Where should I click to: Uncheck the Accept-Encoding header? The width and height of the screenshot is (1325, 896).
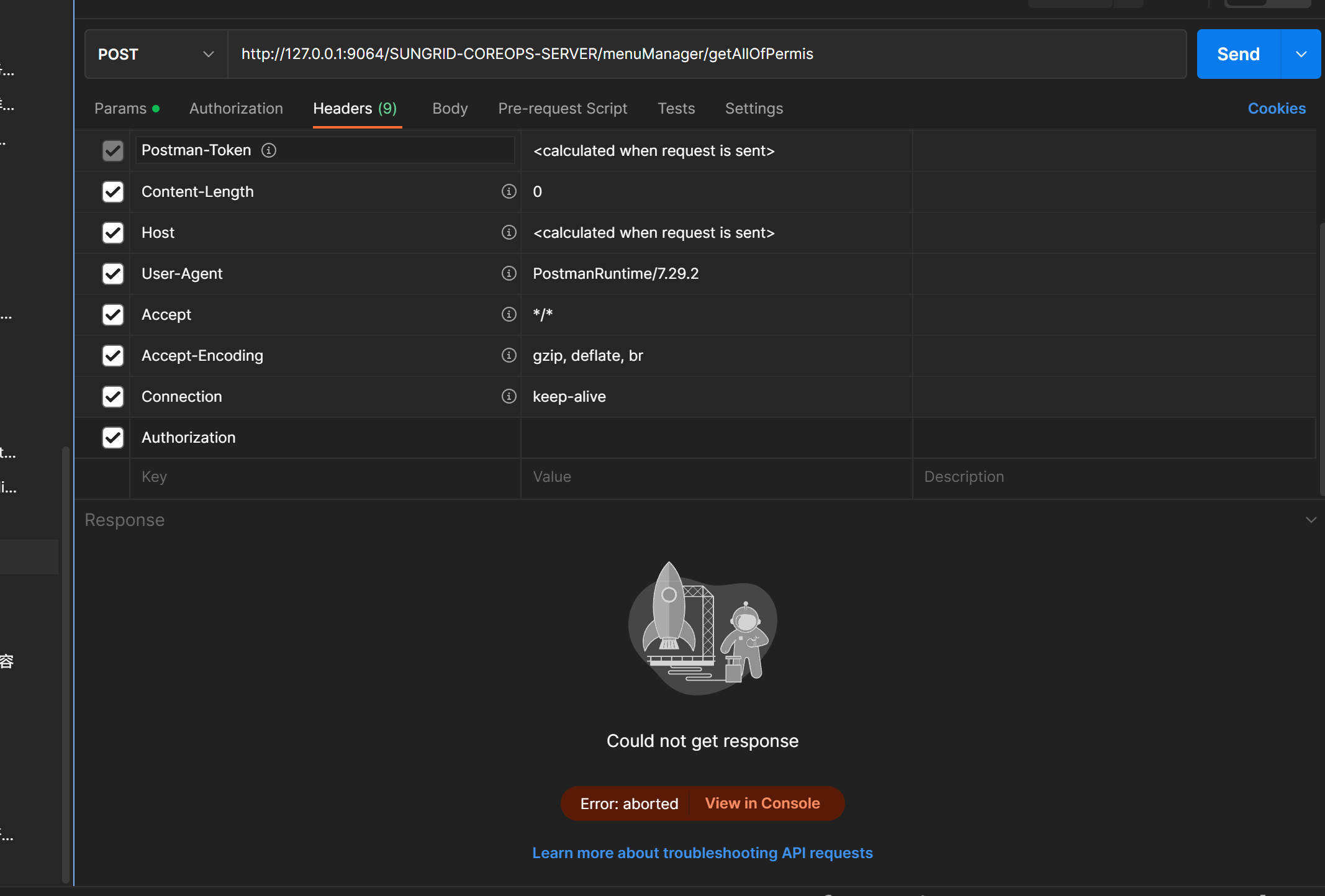[112, 355]
